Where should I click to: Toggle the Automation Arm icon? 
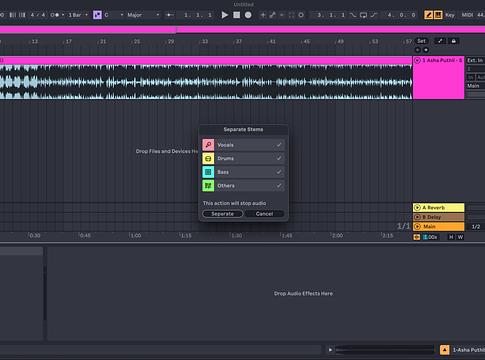(x=272, y=15)
